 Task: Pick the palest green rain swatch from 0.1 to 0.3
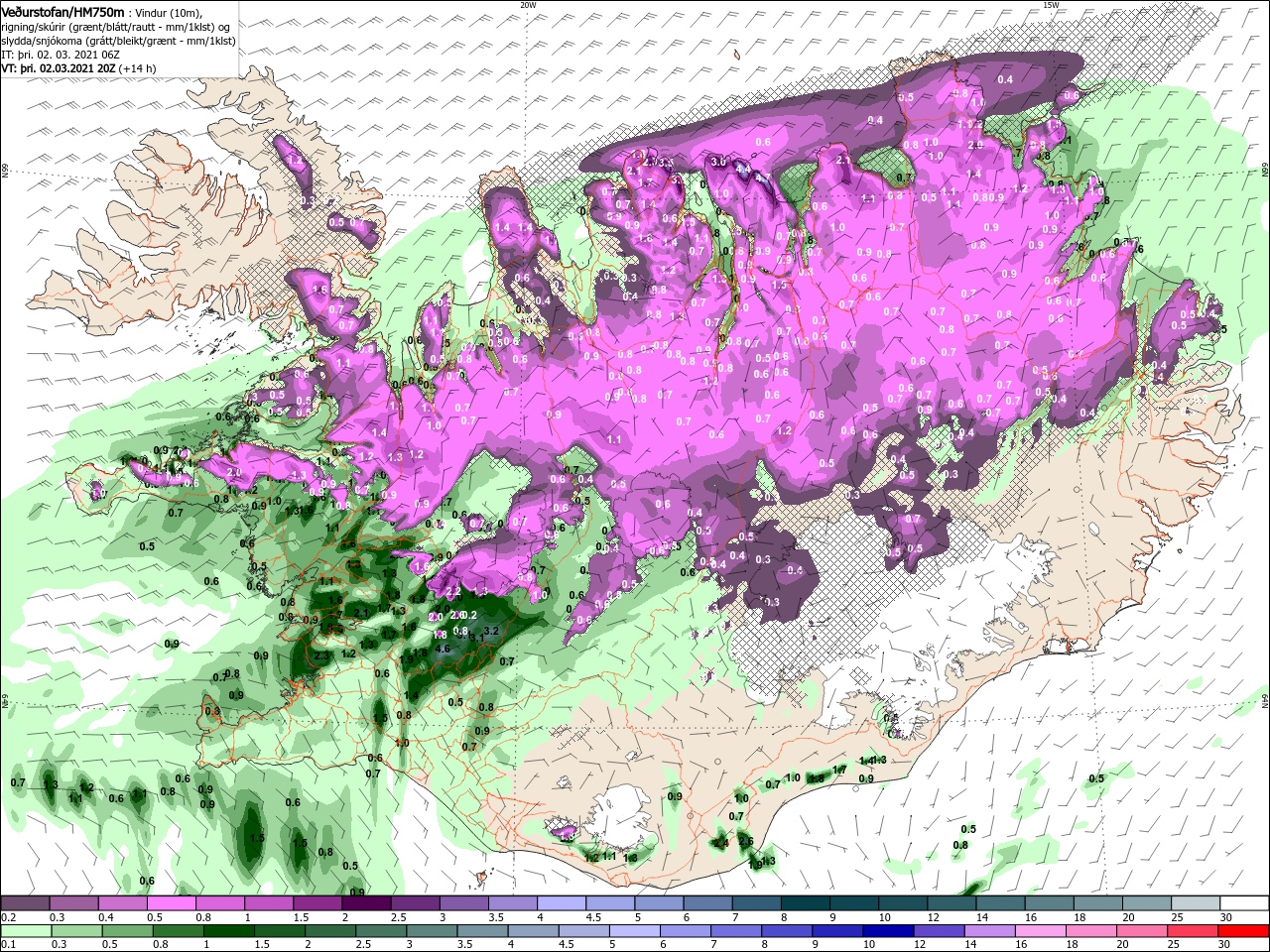point(25,931)
